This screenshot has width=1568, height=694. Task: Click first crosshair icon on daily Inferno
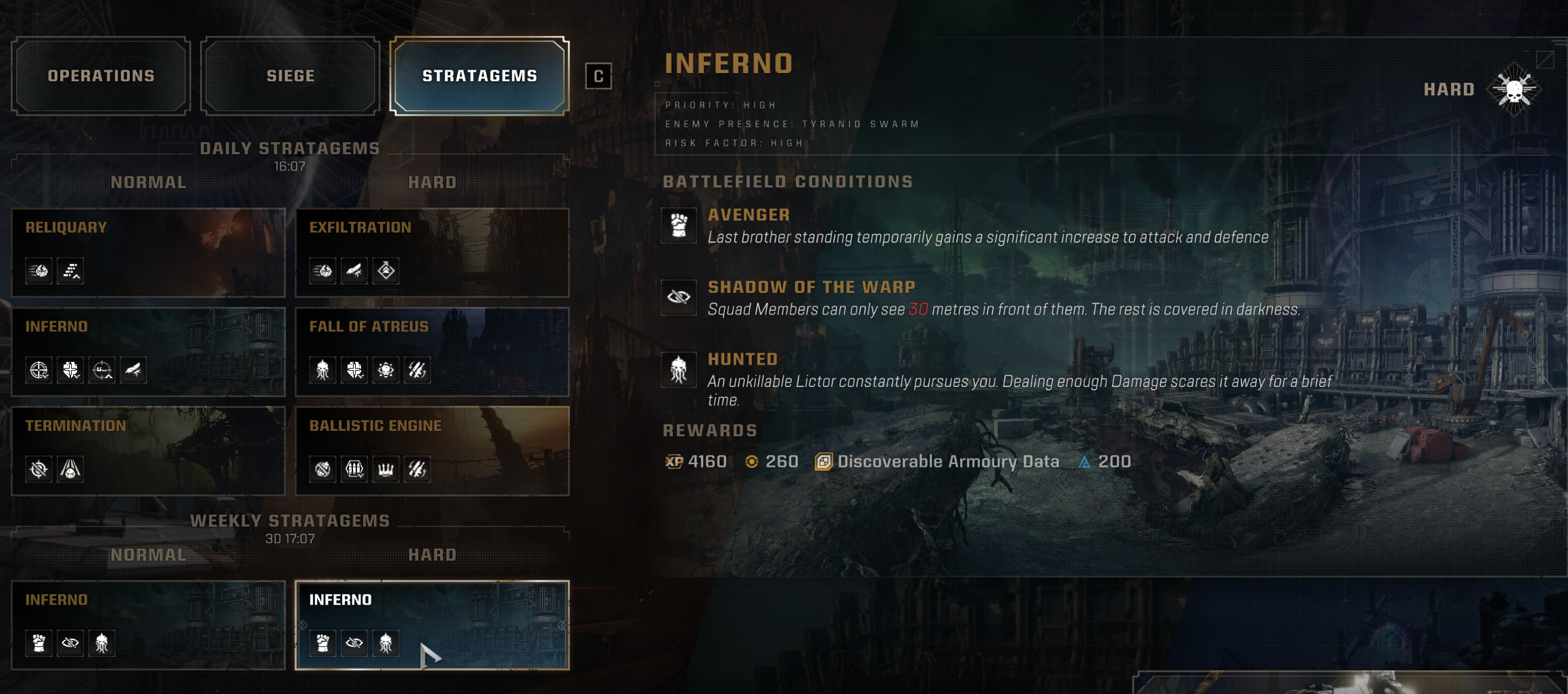(39, 370)
